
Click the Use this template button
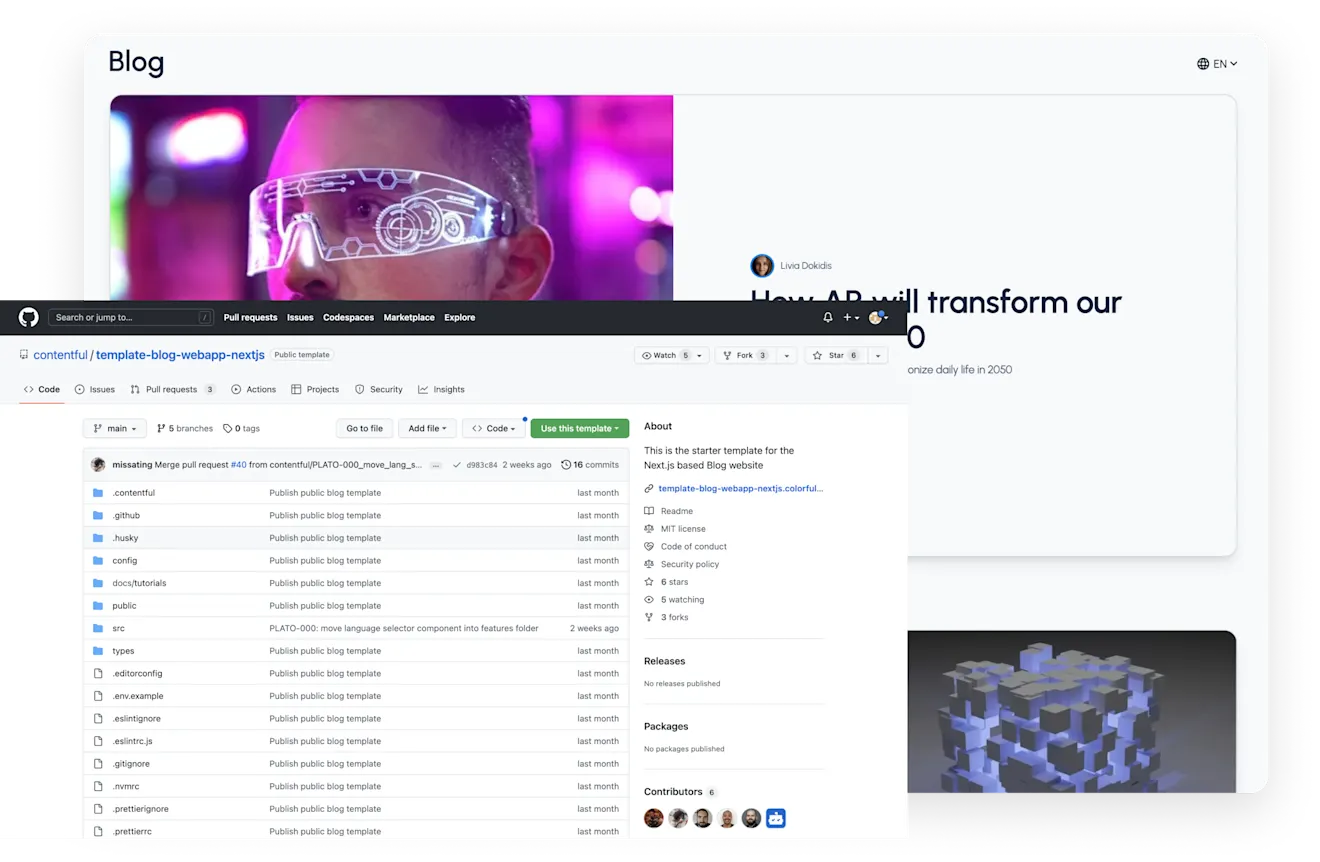point(579,427)
